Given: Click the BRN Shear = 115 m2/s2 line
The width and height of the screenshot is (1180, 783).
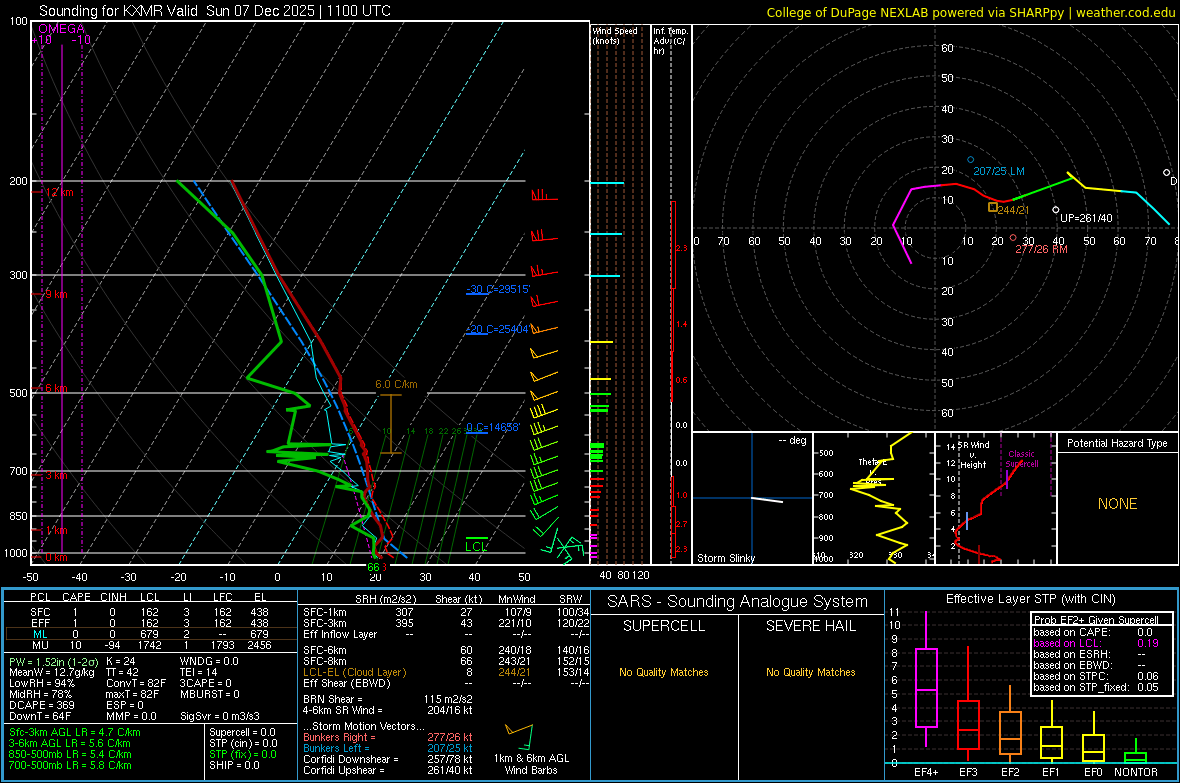Looking at the screenshot, I should click(x=388, y=699).
